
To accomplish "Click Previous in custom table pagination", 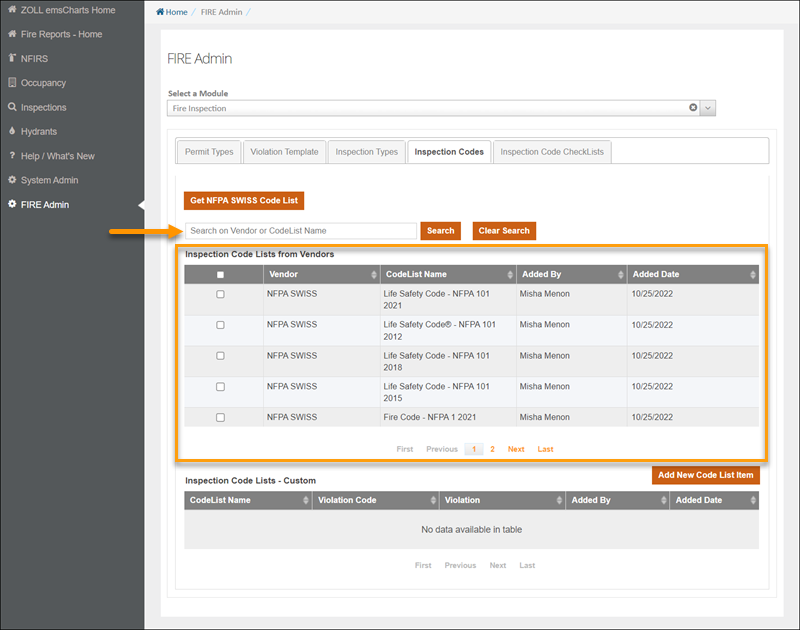I will tap(460, 565).
